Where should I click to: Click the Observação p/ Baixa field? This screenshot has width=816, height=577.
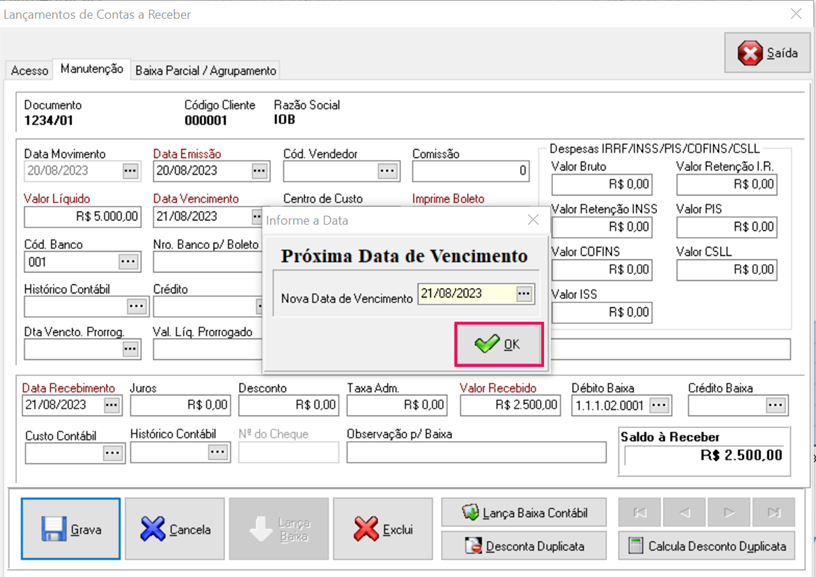pos(476,452)
